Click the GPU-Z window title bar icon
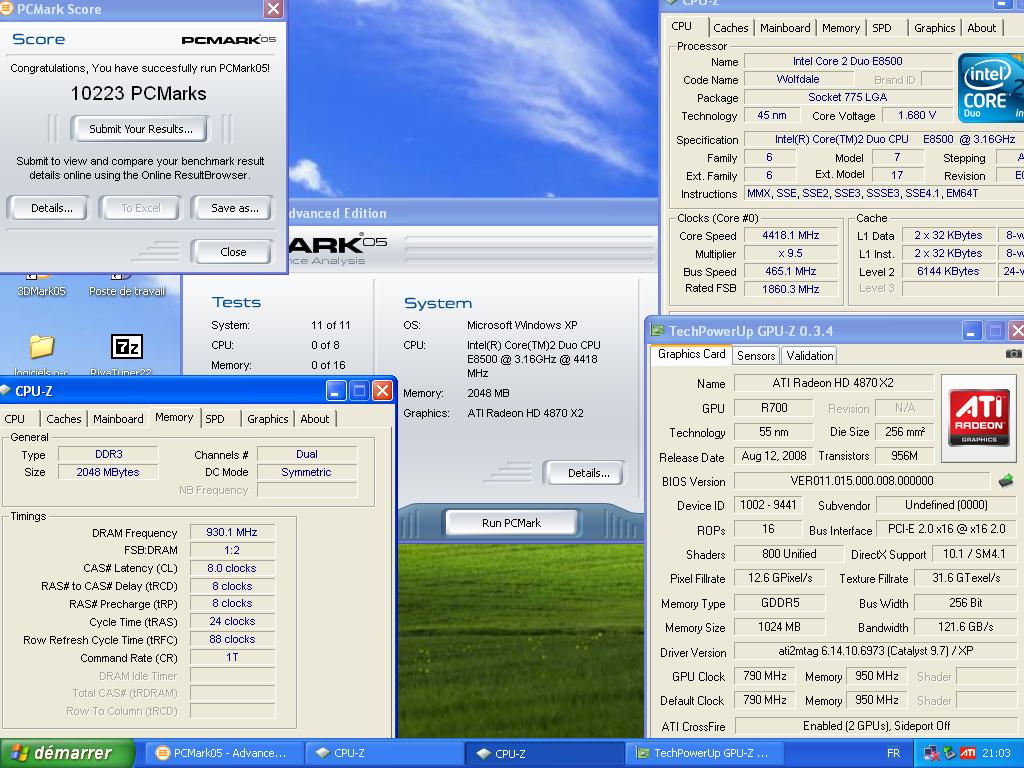The height and width of the screenshot is (768, 1024). 657,330
